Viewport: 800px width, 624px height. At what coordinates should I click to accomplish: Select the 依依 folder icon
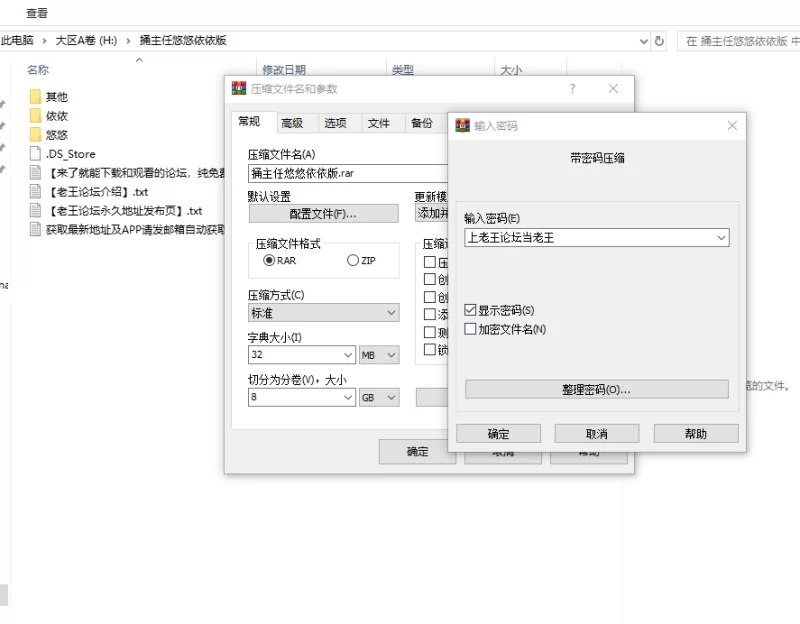click(35, 116)
